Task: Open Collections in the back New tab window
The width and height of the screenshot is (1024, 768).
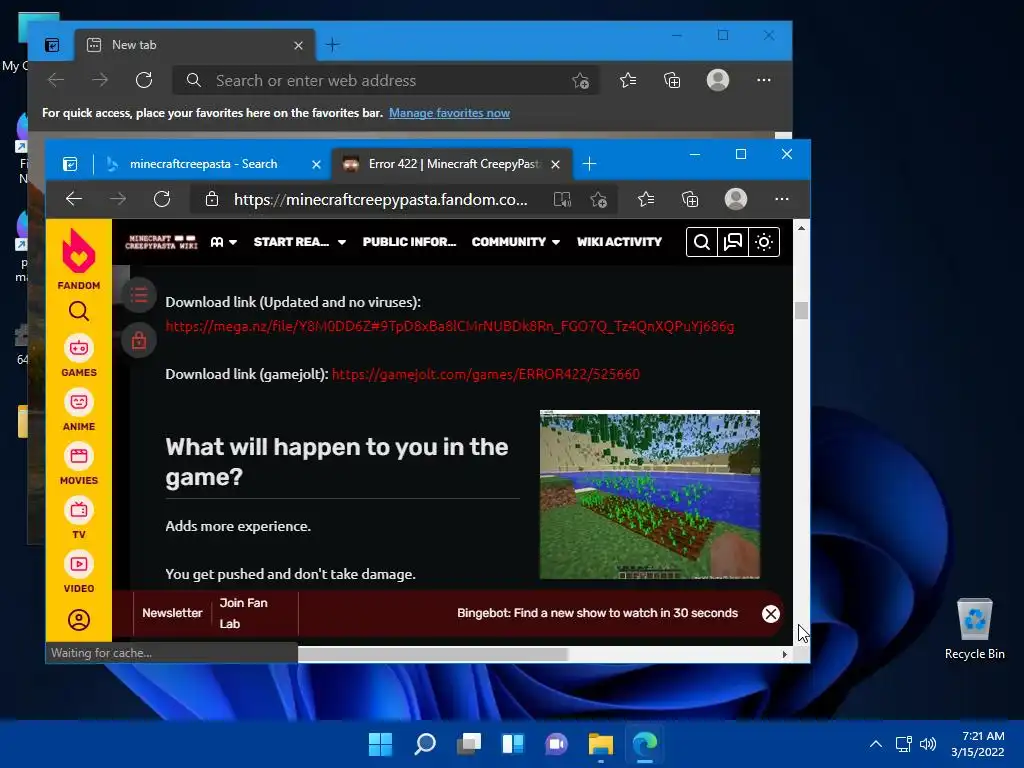Action: [x=672, y=80]
